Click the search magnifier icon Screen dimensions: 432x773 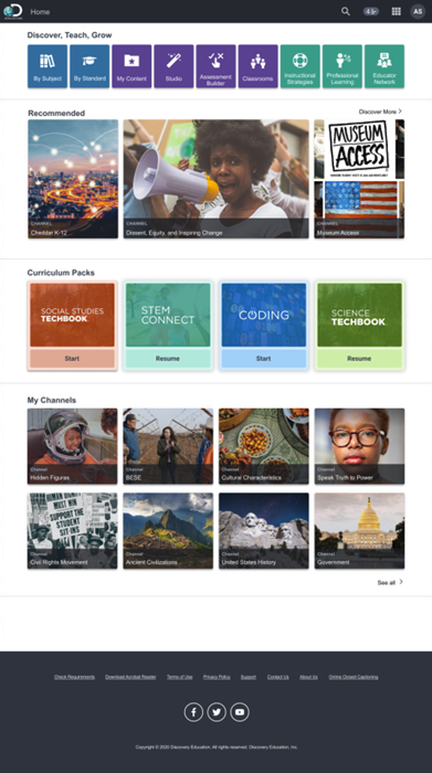point(346,11)
